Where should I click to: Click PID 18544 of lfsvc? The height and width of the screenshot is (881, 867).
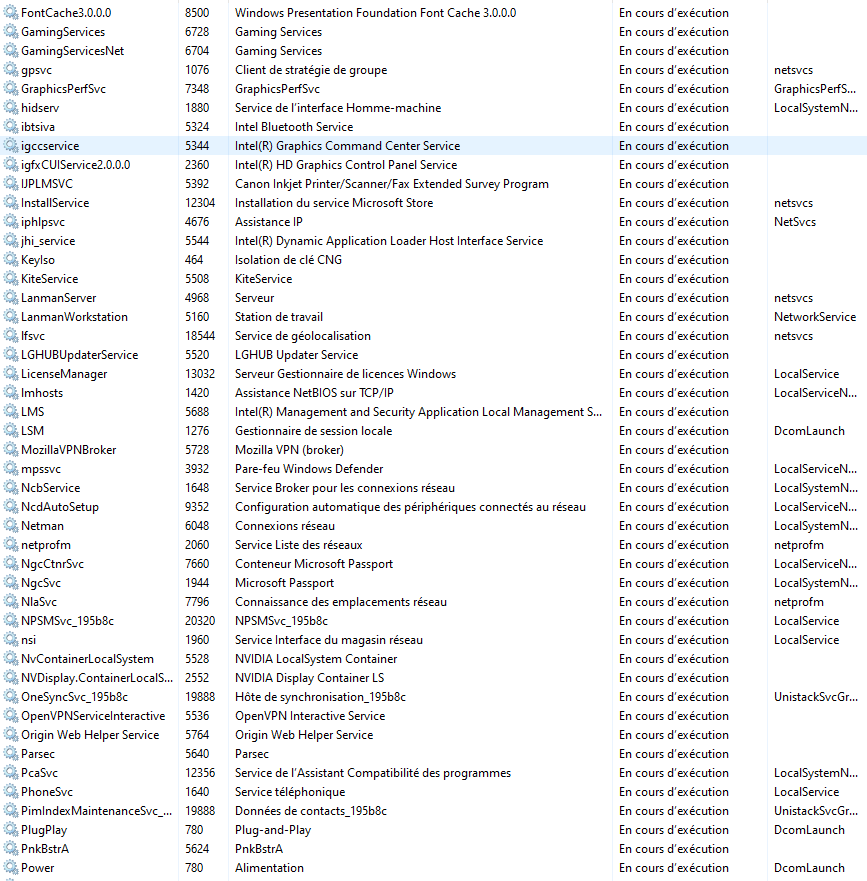tap(200, 336)
